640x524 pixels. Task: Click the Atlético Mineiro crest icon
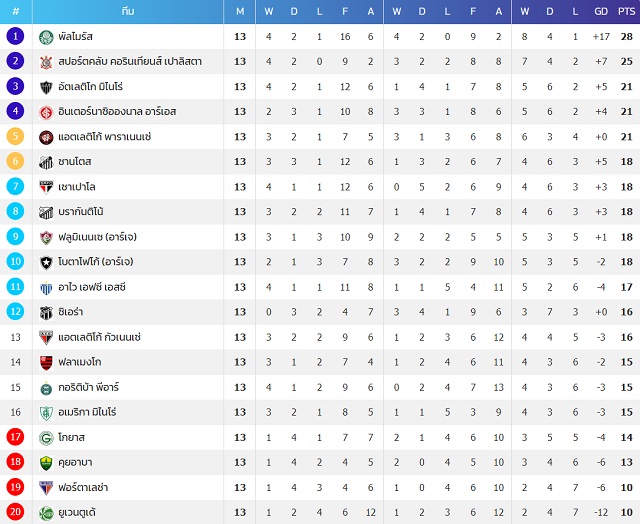pyautogui.click(x=46, y=87)
